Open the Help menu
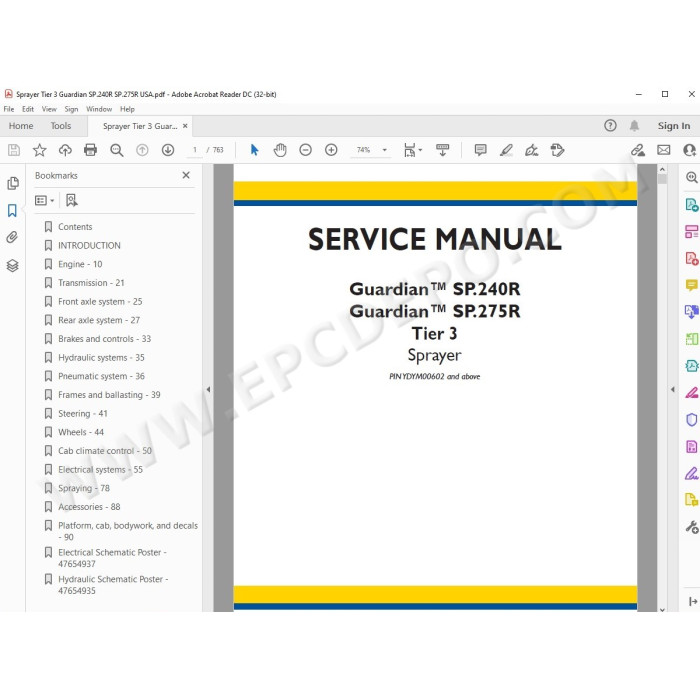 [x=127, y=109]
